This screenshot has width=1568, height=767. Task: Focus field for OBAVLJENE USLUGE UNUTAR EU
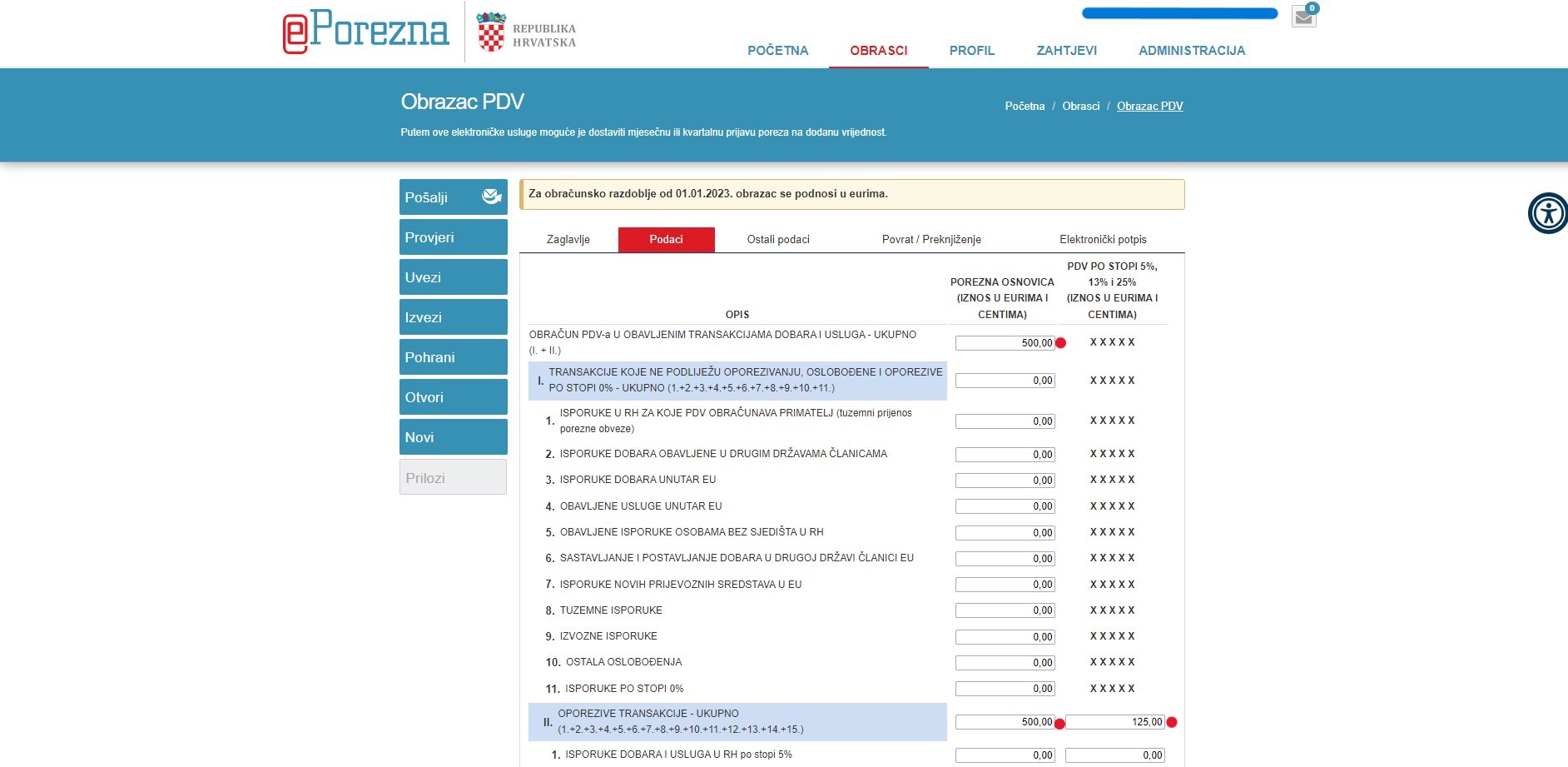pos(1005,506)
